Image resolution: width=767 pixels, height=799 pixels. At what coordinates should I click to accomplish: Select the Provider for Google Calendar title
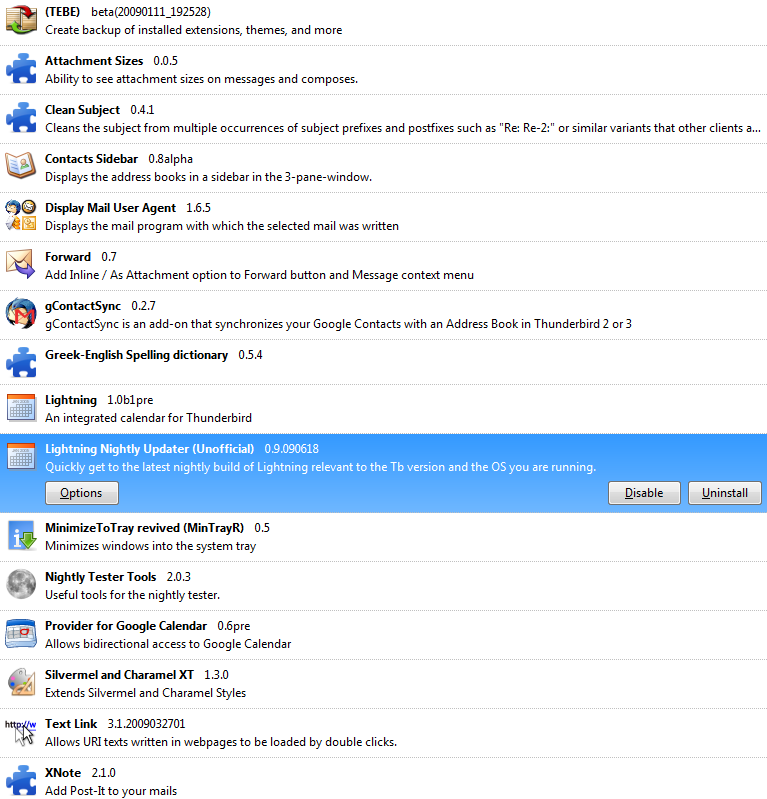click(126, 626)
